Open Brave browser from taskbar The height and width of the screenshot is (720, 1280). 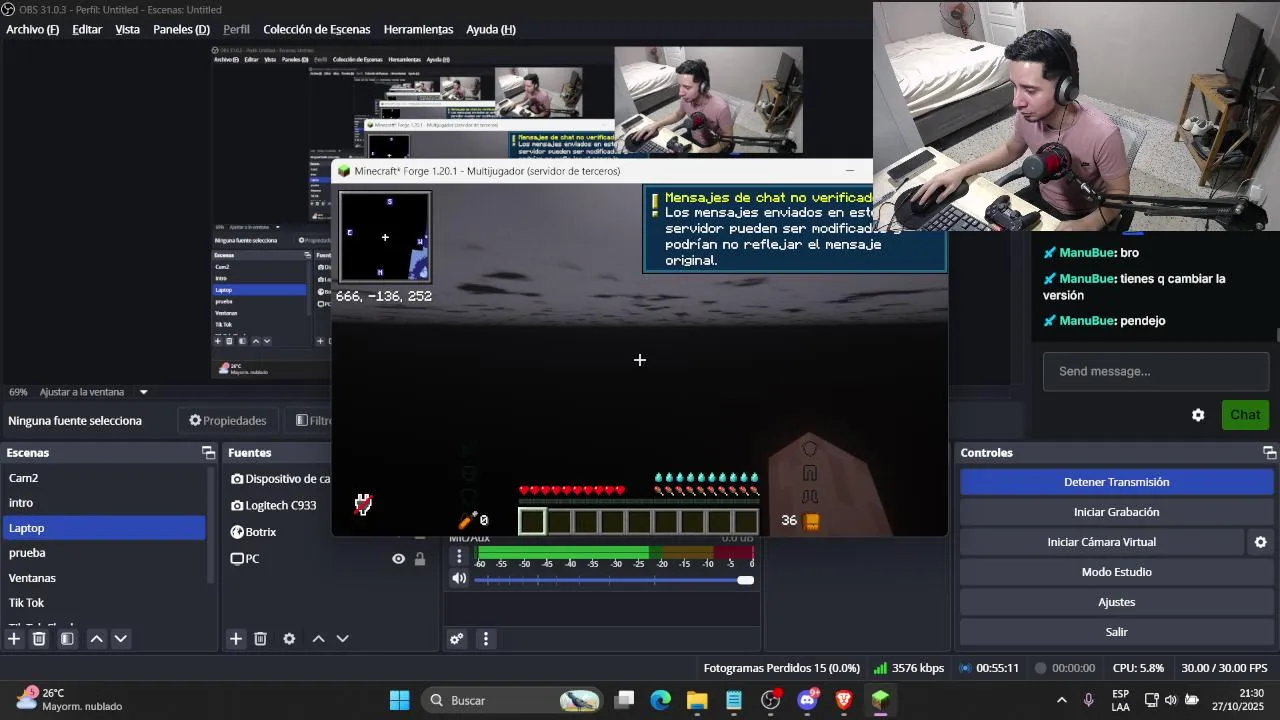(x=844, y=700)
